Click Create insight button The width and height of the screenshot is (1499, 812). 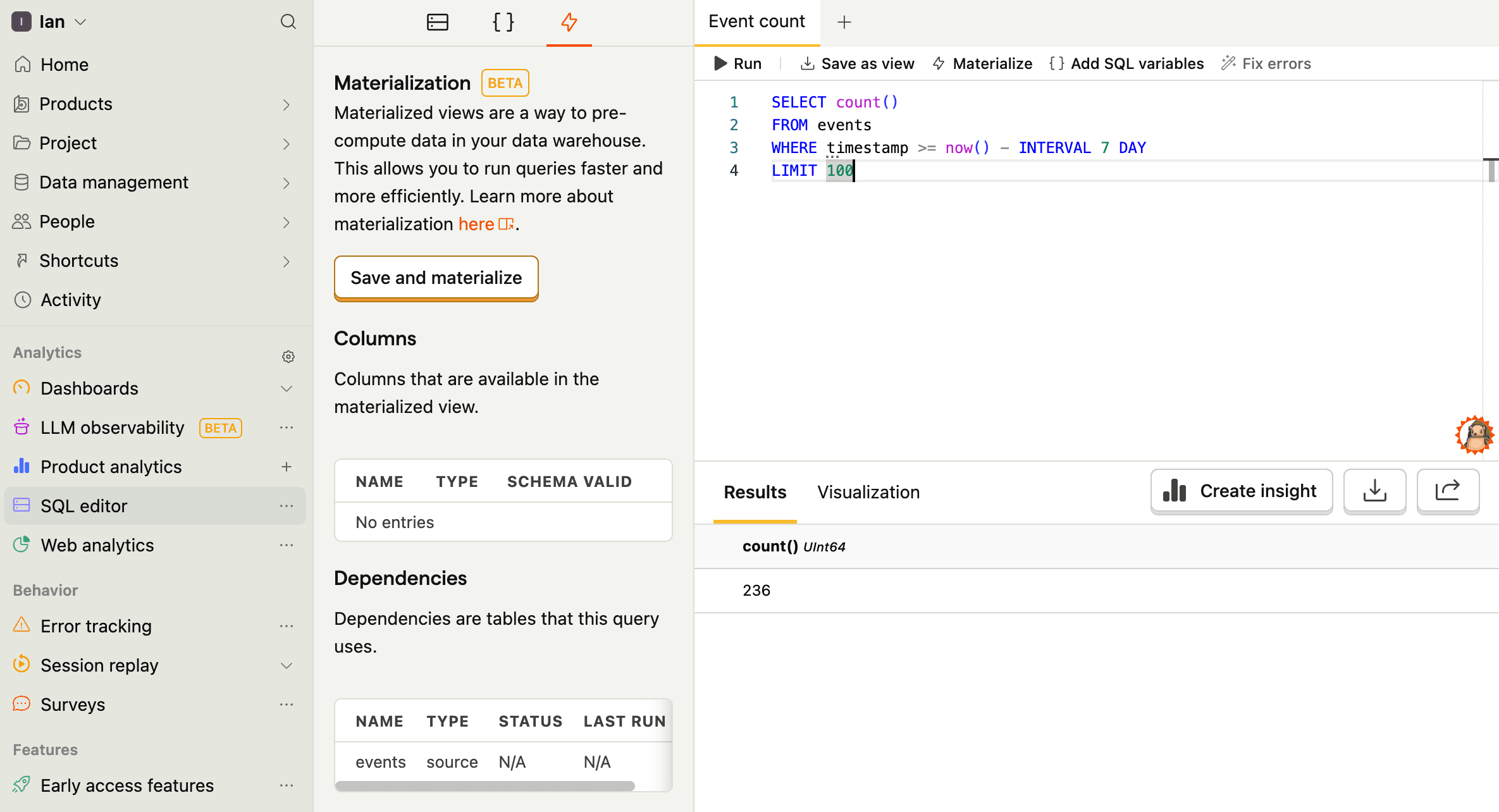point(1242,491)
